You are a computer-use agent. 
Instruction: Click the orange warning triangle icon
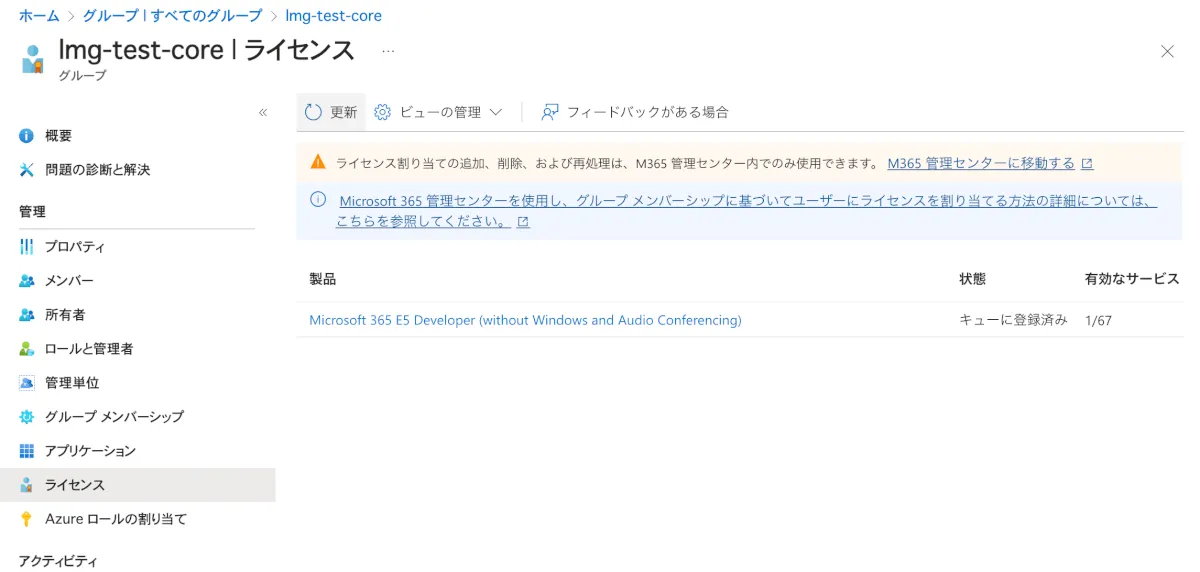pyautogui.click(x=318, y=162)
